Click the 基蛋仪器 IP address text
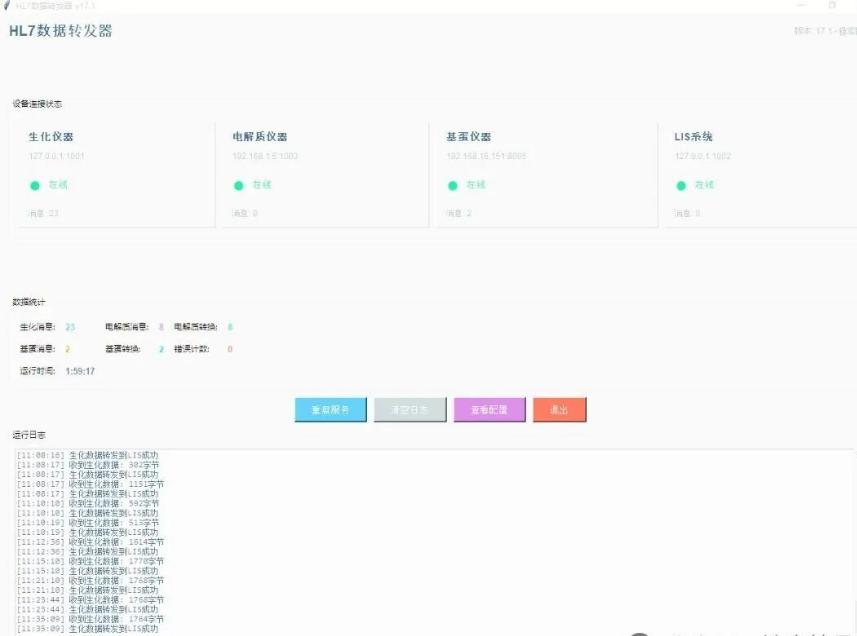The height and width of the screenshot is (636, 857). (x=486, y=156)
